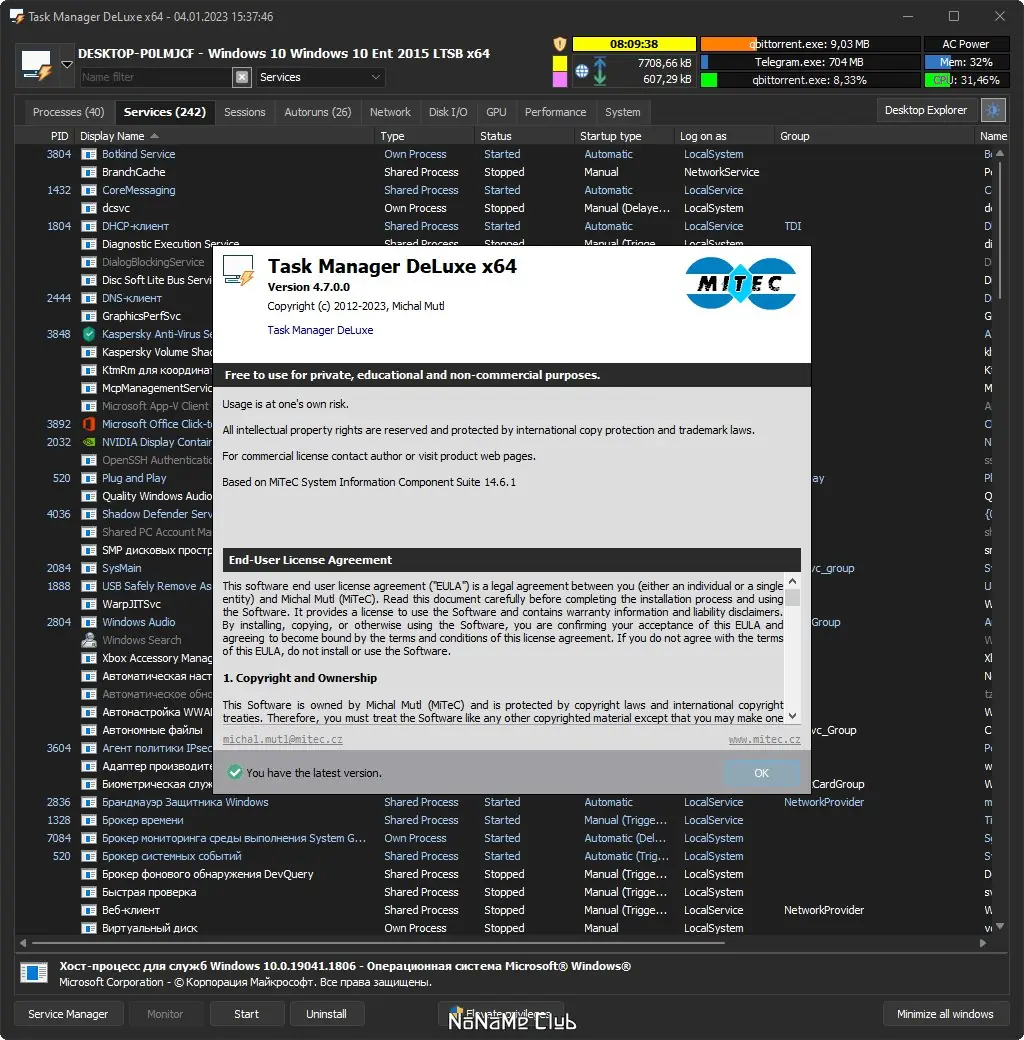
Task: Click the Elevate privileges button
Action: [x=501, y=1014]
